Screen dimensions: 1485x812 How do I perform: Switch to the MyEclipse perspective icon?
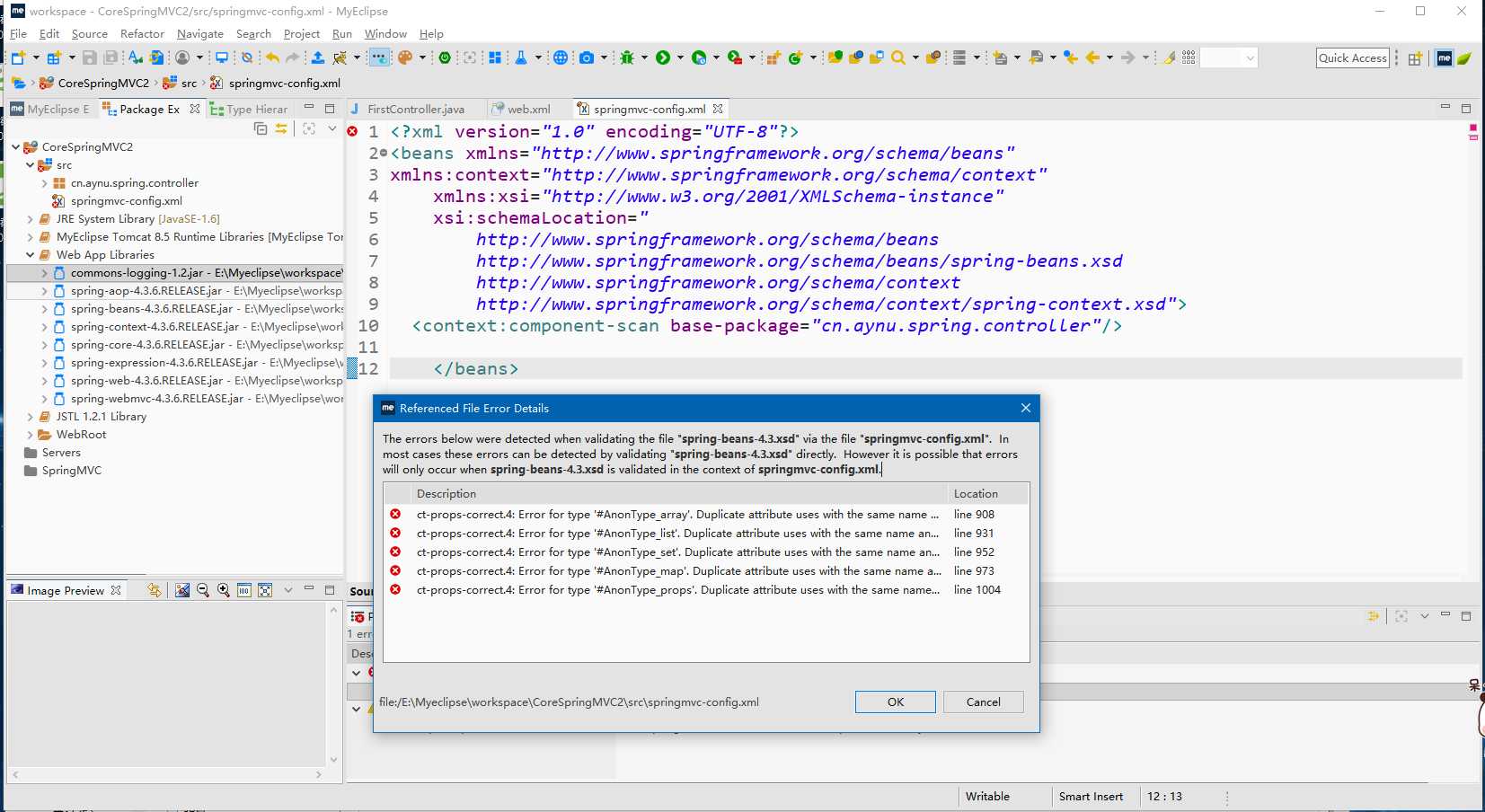[1445, 58]
